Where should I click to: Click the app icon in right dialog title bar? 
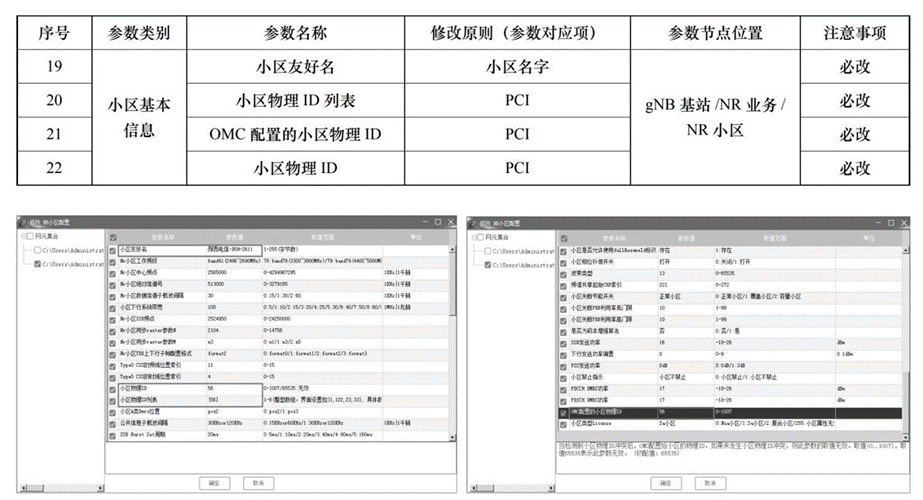(473, 223)
